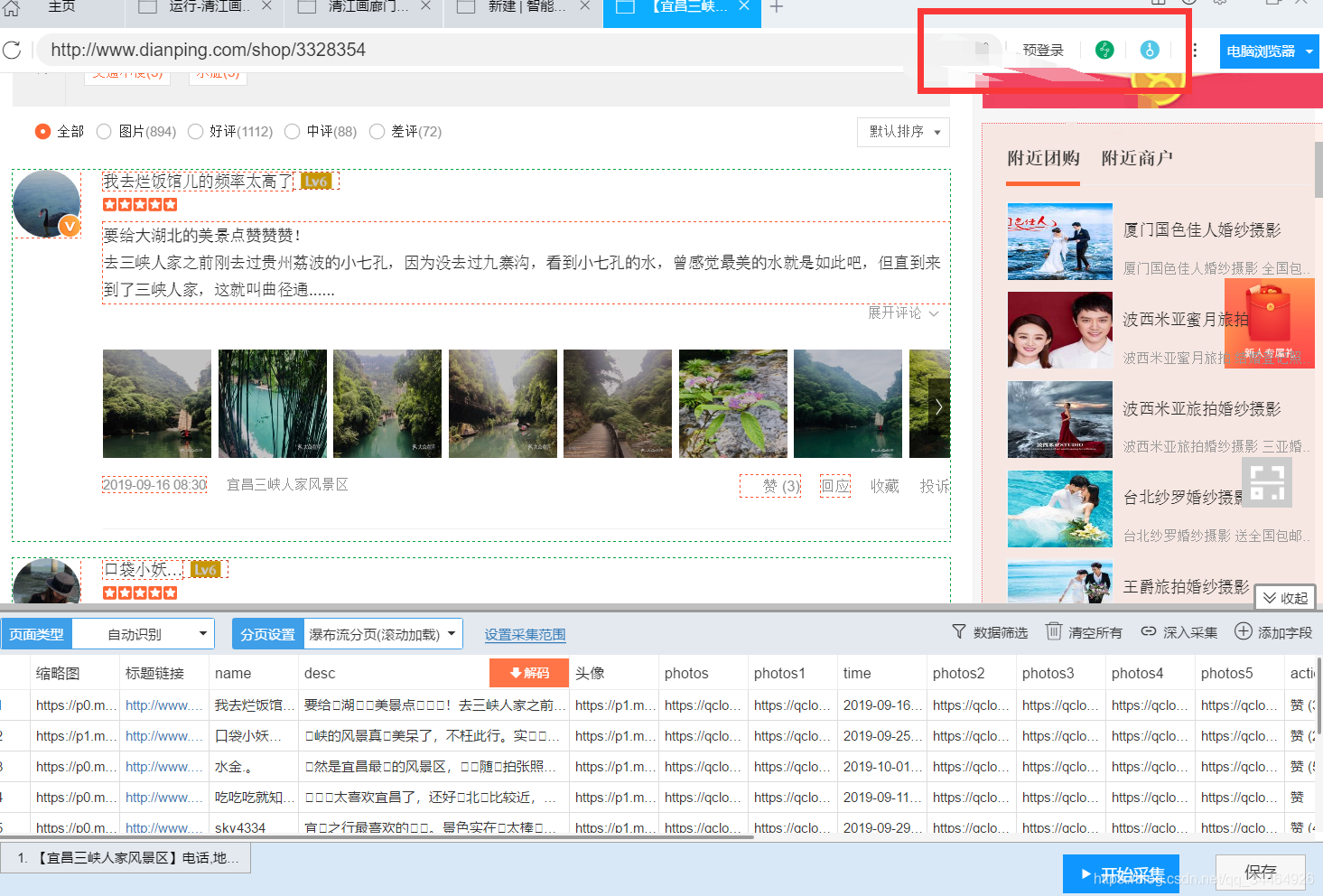Click the home icon in tab bar

pos(12,7)
